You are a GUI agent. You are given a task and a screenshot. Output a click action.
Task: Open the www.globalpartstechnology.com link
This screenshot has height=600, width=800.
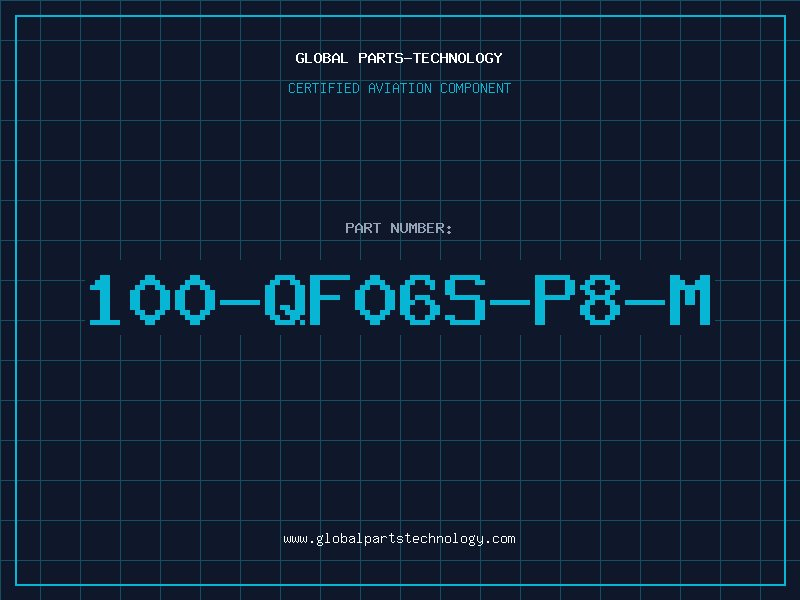(x=399, y=539)
